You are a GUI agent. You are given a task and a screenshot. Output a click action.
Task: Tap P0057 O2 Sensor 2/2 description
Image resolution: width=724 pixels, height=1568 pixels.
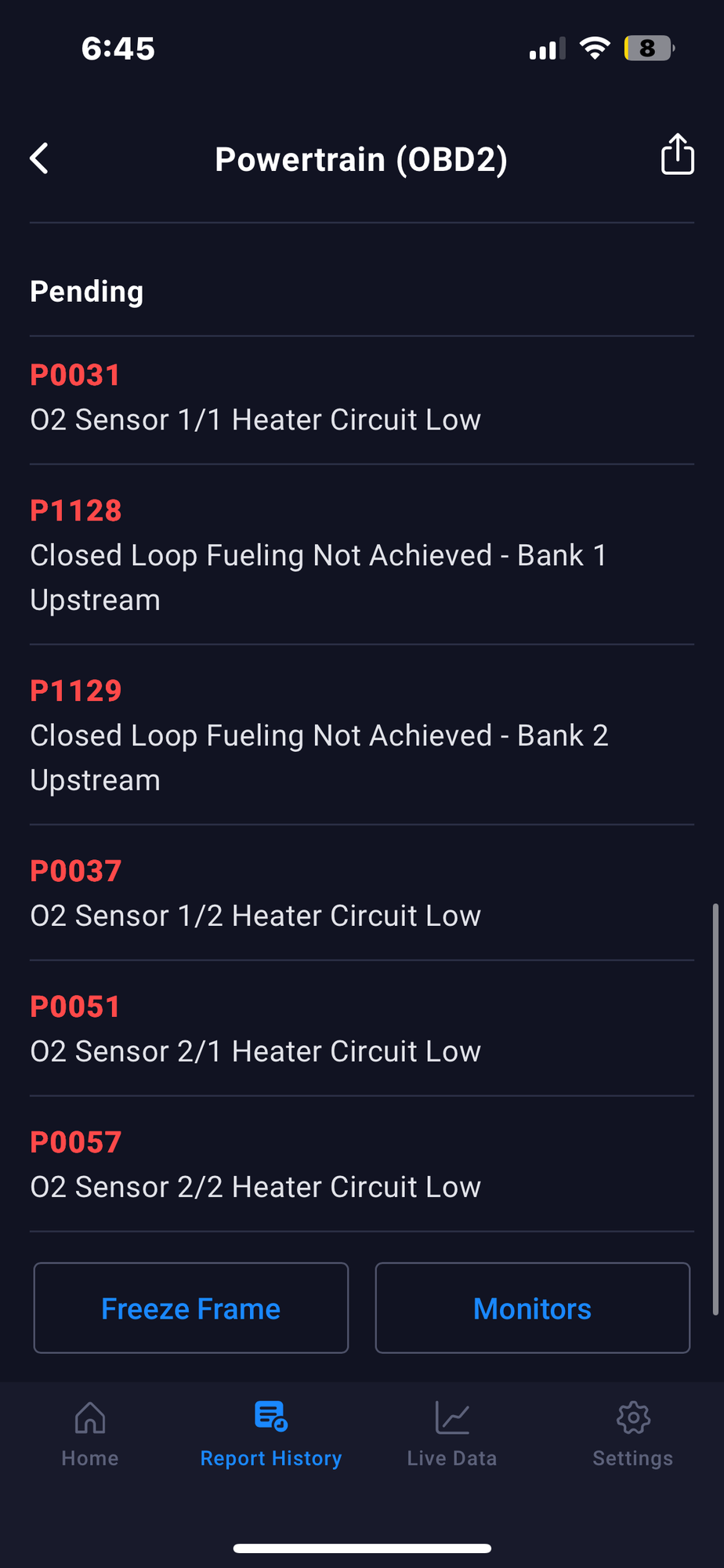click(x=255, y=1187)
